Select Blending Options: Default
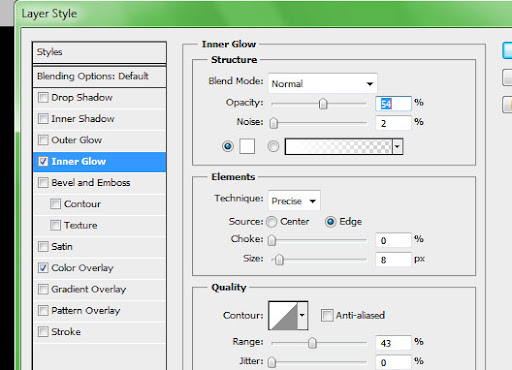Image resolution: width=512 pixels, height=370 pixels. coord(99,76)
